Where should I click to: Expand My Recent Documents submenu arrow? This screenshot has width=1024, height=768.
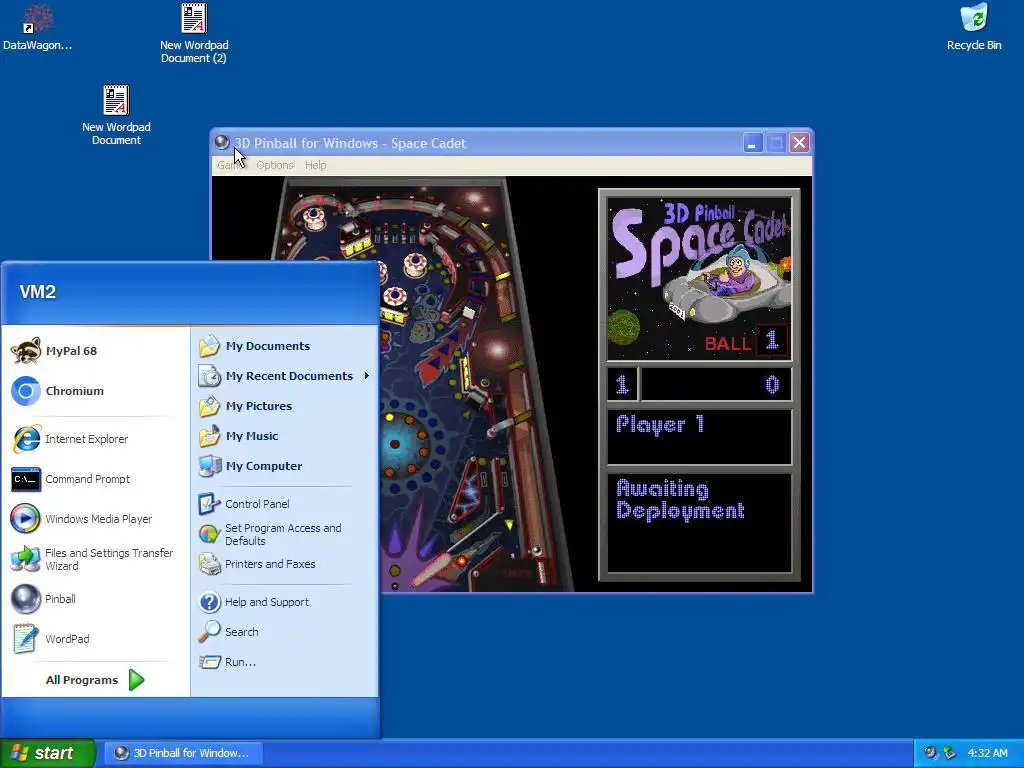tap(367, 376)
